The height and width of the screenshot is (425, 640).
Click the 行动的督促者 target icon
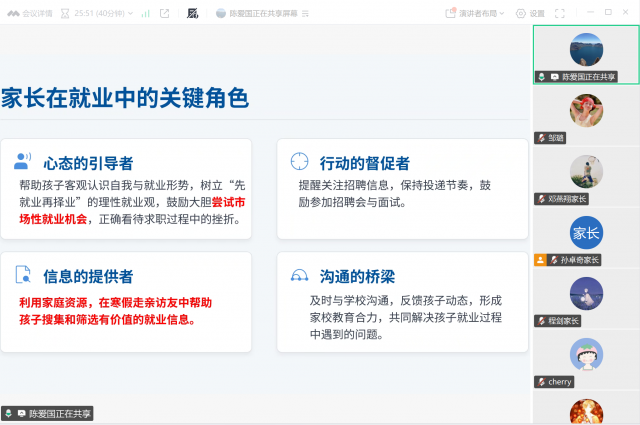pyautogui.click(x=298, y=161)
